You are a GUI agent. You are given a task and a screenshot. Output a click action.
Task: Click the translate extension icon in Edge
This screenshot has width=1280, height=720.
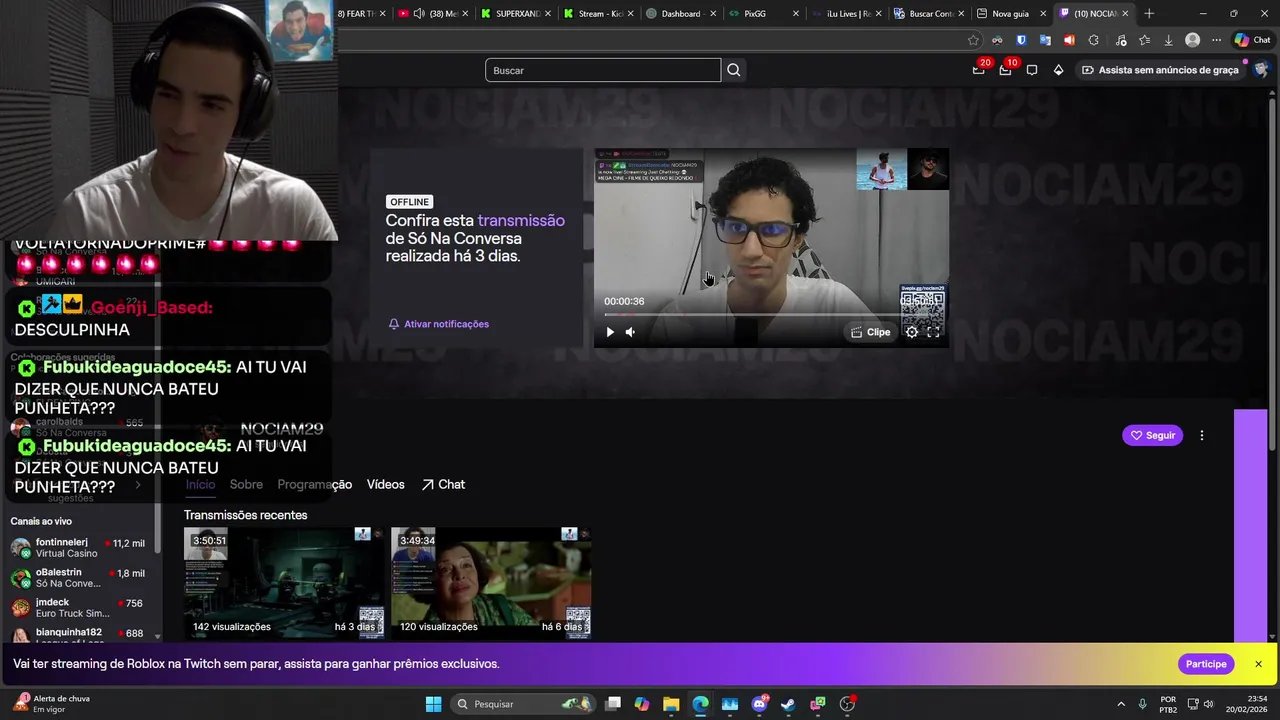pos(1045,40)
